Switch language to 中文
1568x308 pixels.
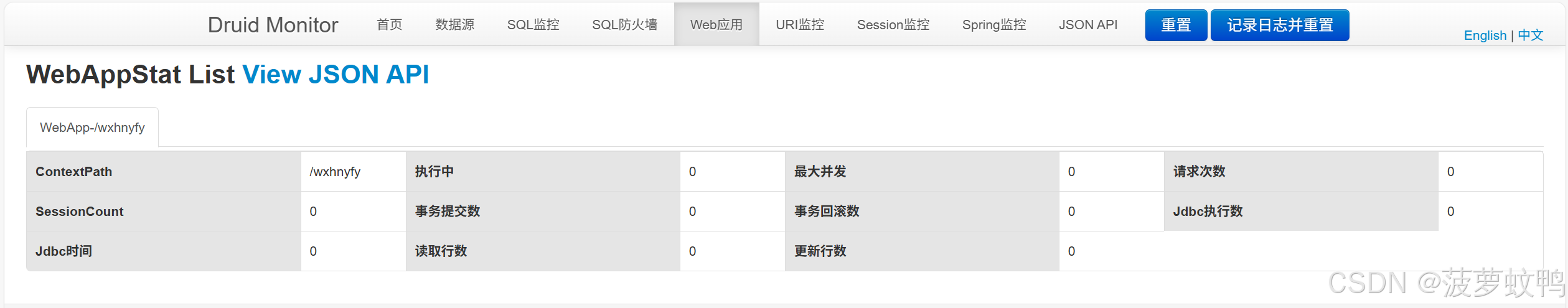pos(1531,35)
